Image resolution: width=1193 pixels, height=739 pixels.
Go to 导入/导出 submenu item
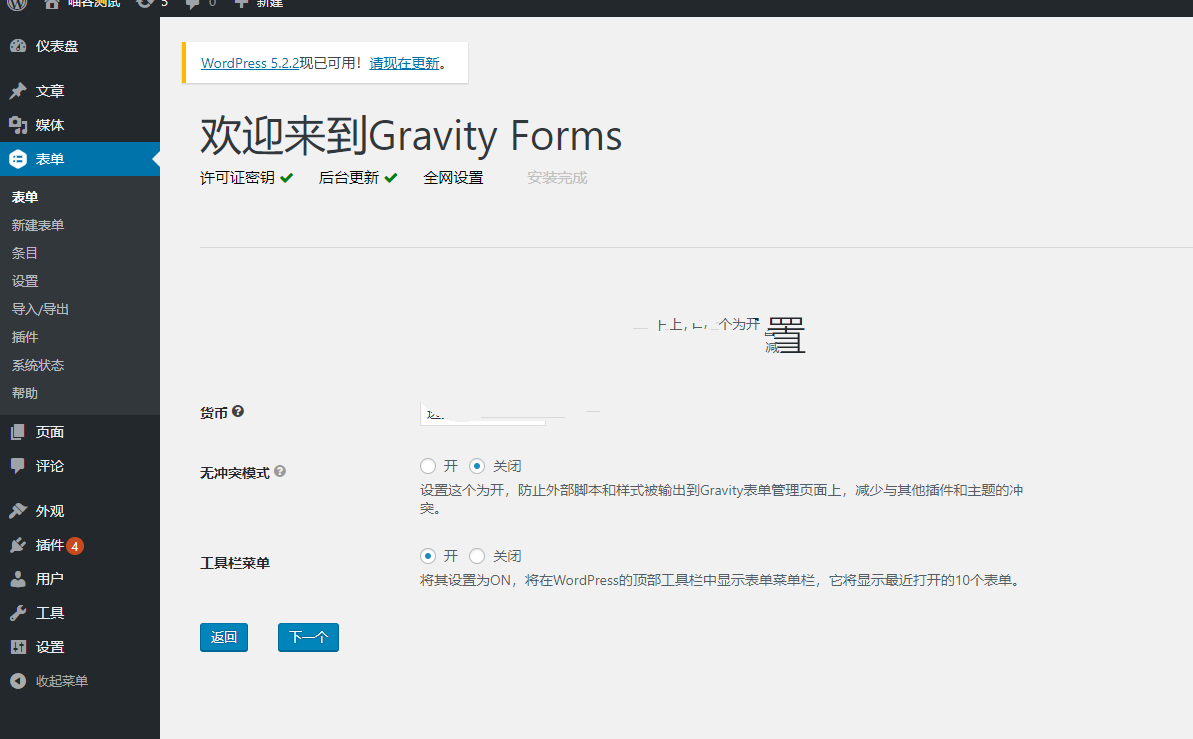(x=40, y=309)
